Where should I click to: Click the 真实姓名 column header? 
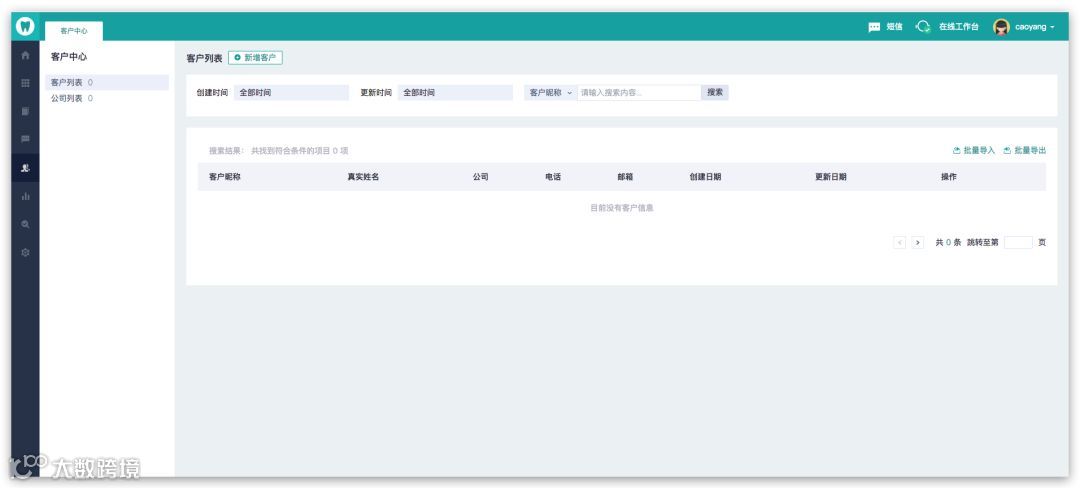[x=363, y=177]
